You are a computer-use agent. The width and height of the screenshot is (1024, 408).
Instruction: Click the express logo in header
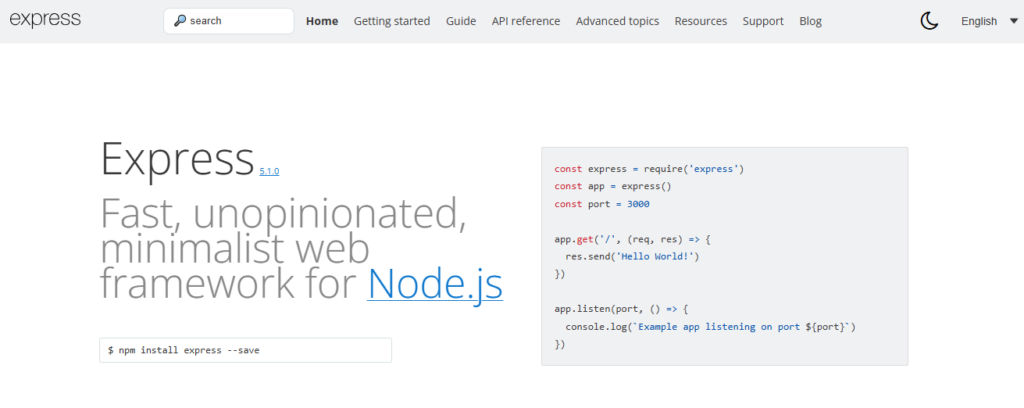(x=45, y=20)
